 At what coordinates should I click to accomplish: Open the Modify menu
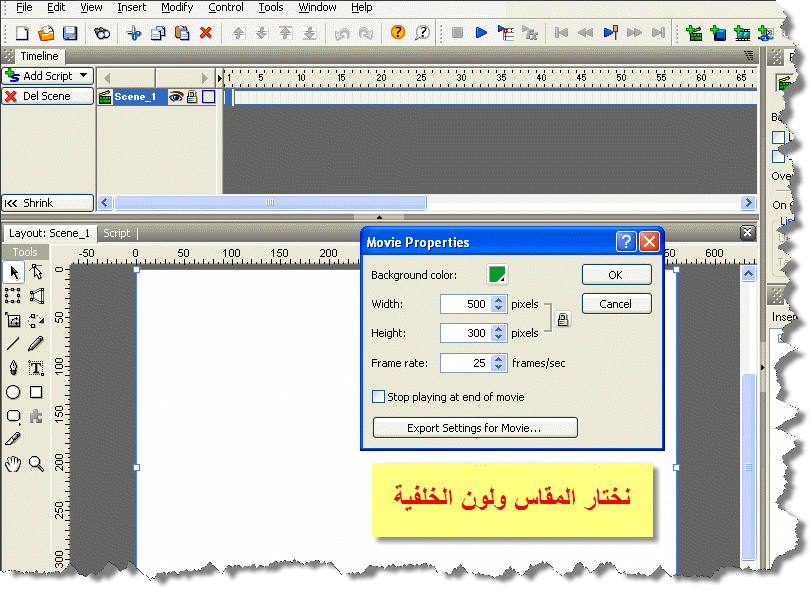tap(177, 7)
